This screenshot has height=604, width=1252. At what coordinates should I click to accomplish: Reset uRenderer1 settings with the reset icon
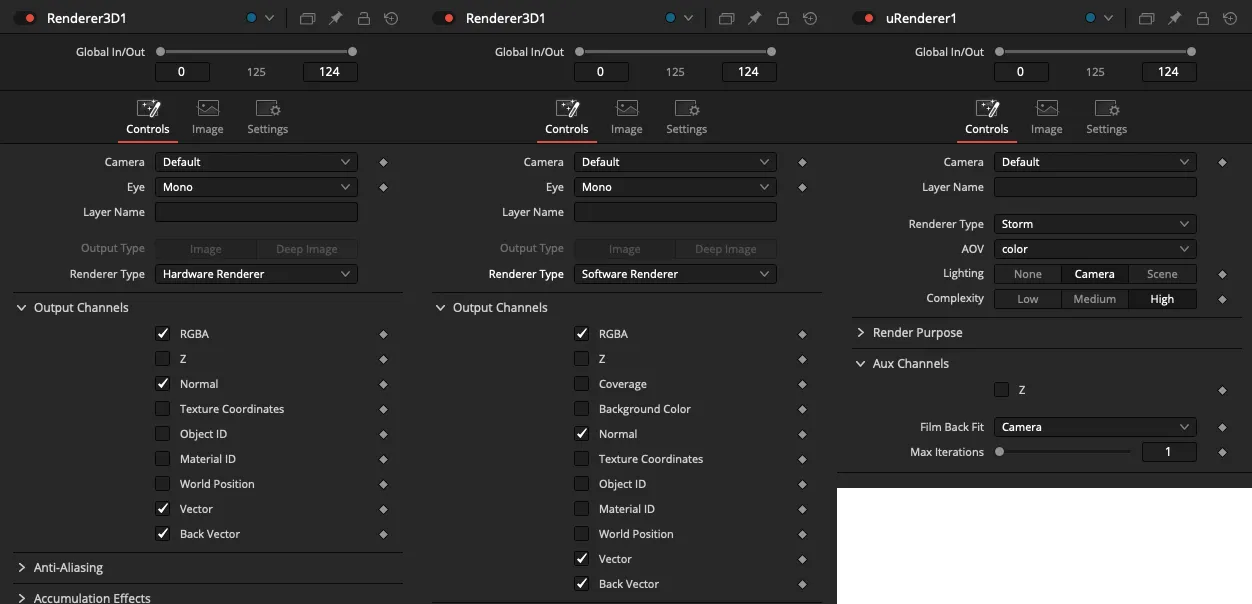1229,18
